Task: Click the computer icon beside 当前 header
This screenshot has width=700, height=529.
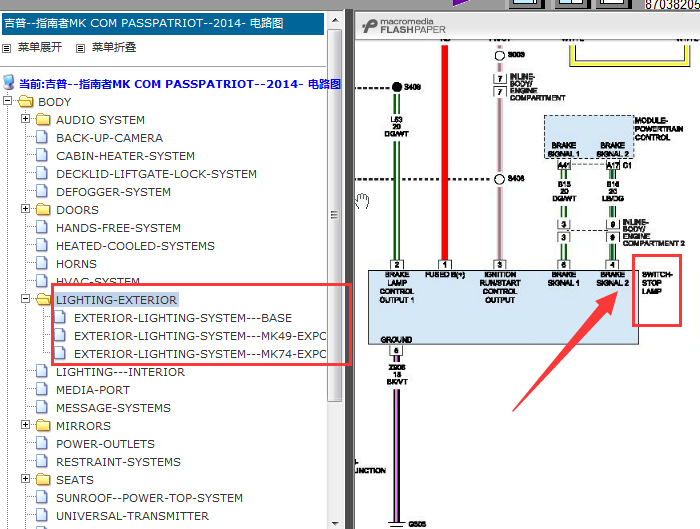Action: pyautogui.click(x=8, y=82)
